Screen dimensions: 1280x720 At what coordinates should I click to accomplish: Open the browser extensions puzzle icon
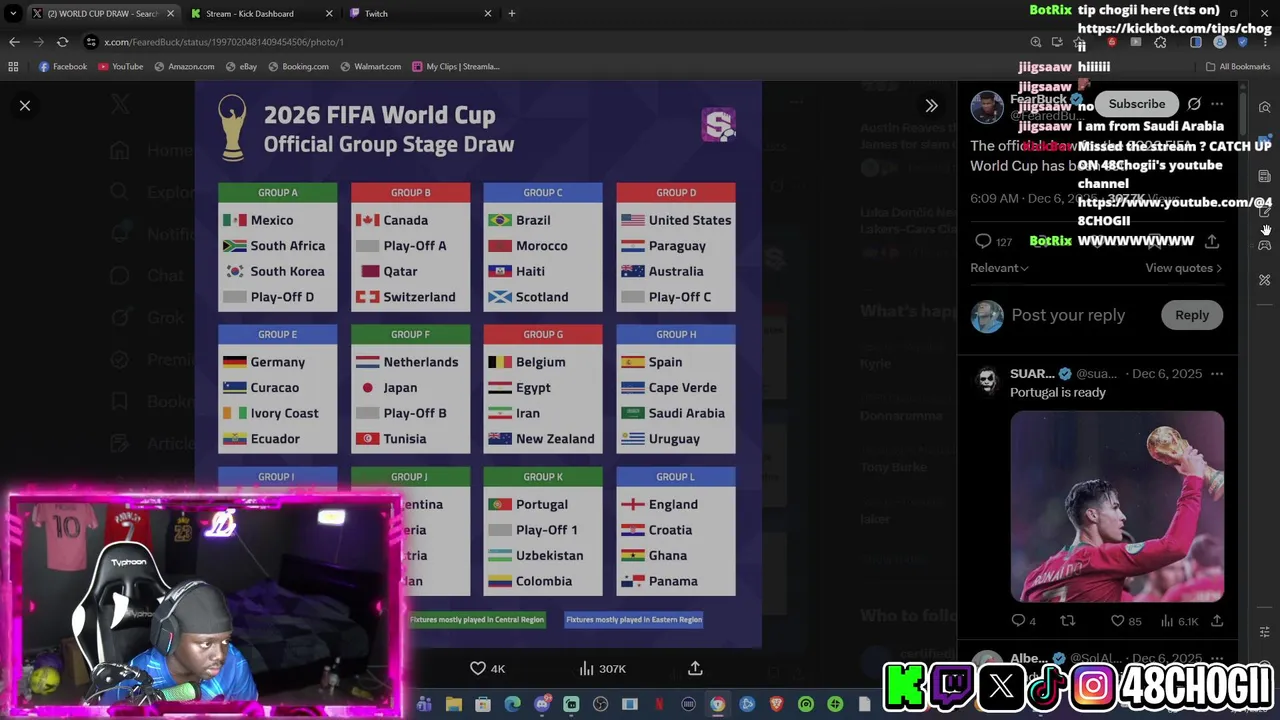tap(1160, 42)
